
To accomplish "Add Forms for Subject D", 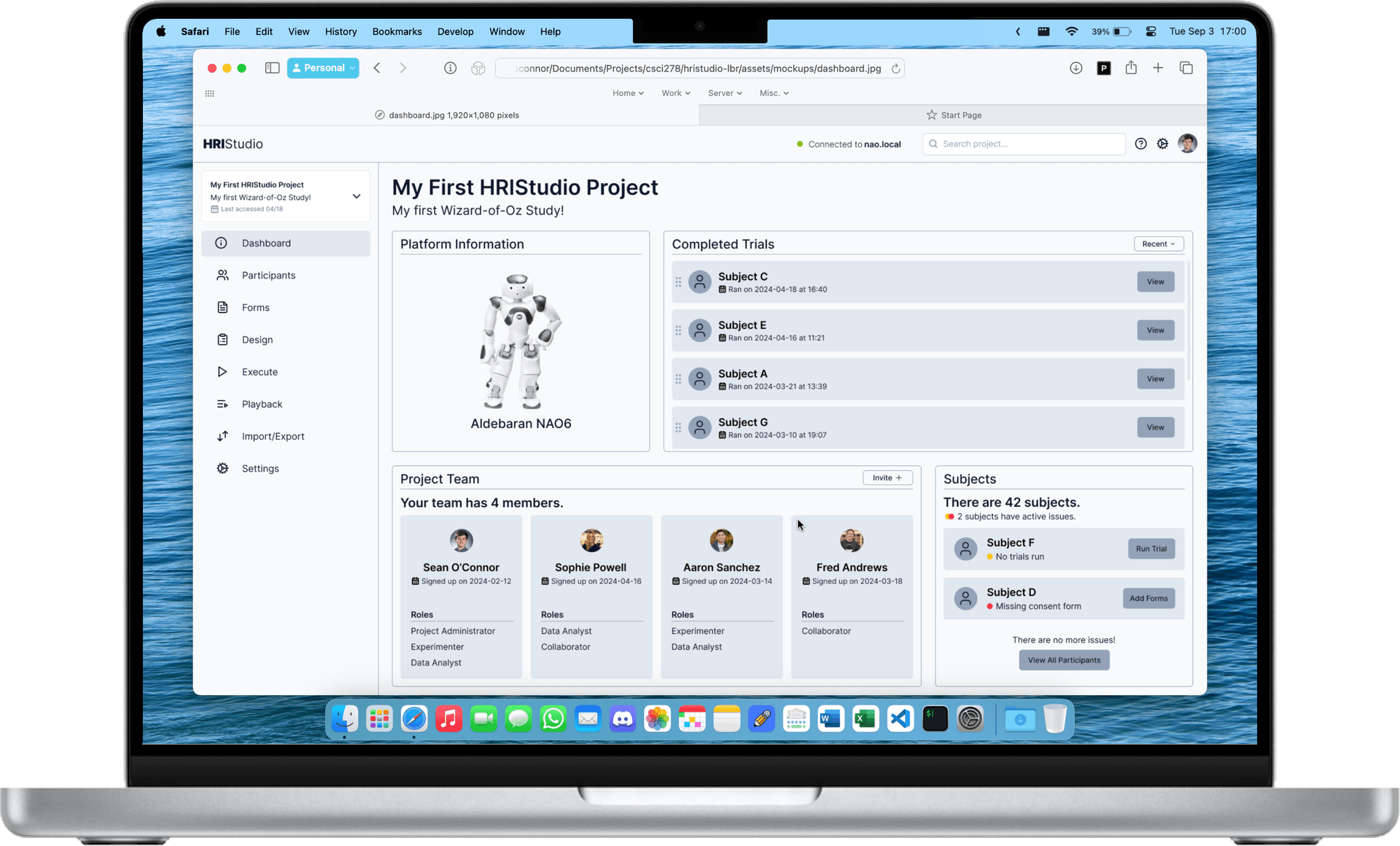I will coord(1149,598).
